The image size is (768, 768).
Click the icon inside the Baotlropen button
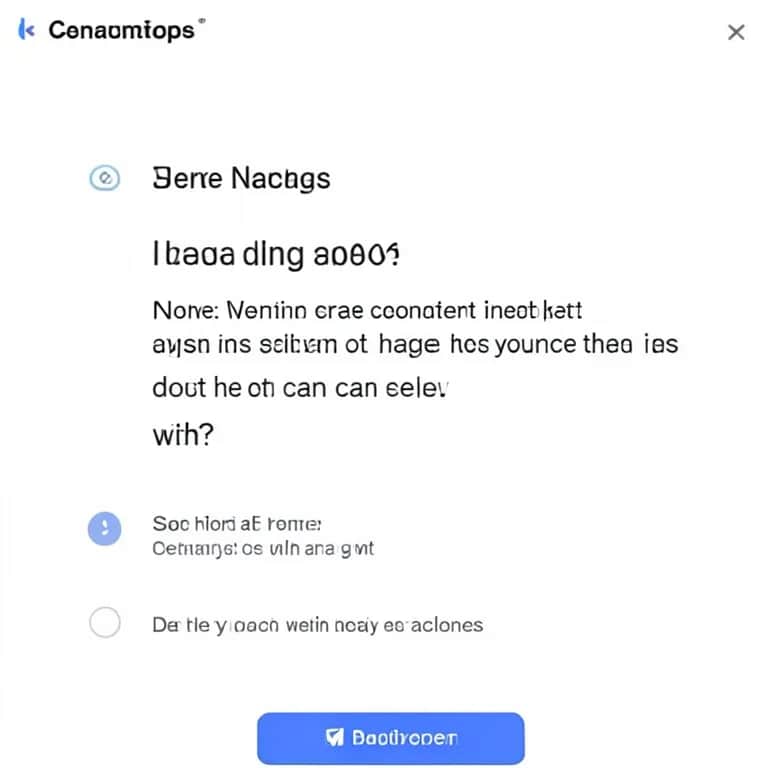click(336, 738)
